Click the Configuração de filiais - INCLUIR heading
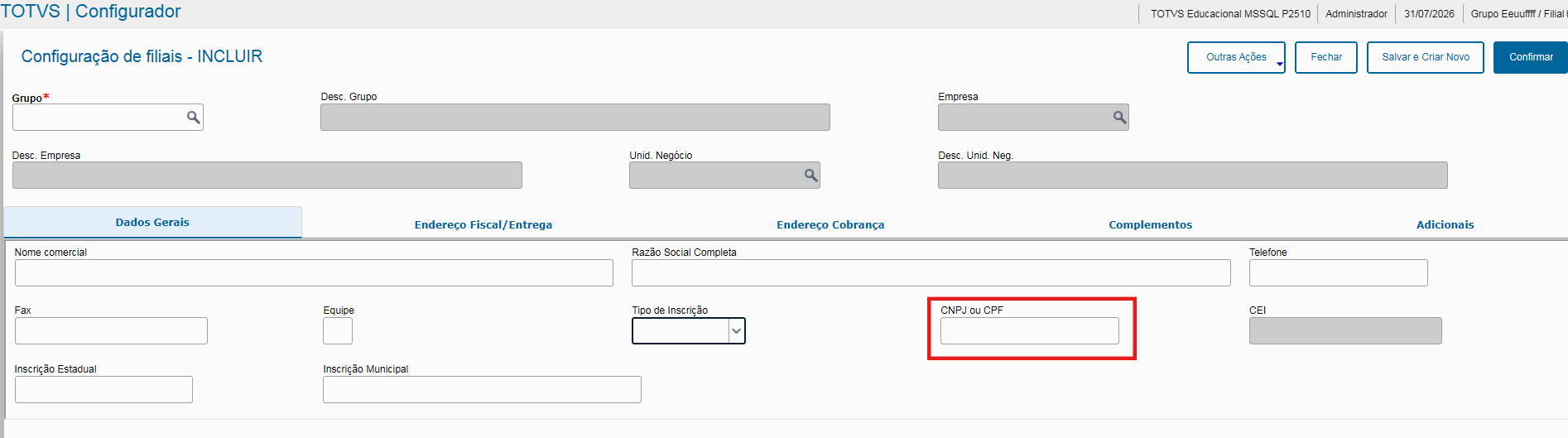This screenshot has width=1568, height=438. [x=142, y=56]
